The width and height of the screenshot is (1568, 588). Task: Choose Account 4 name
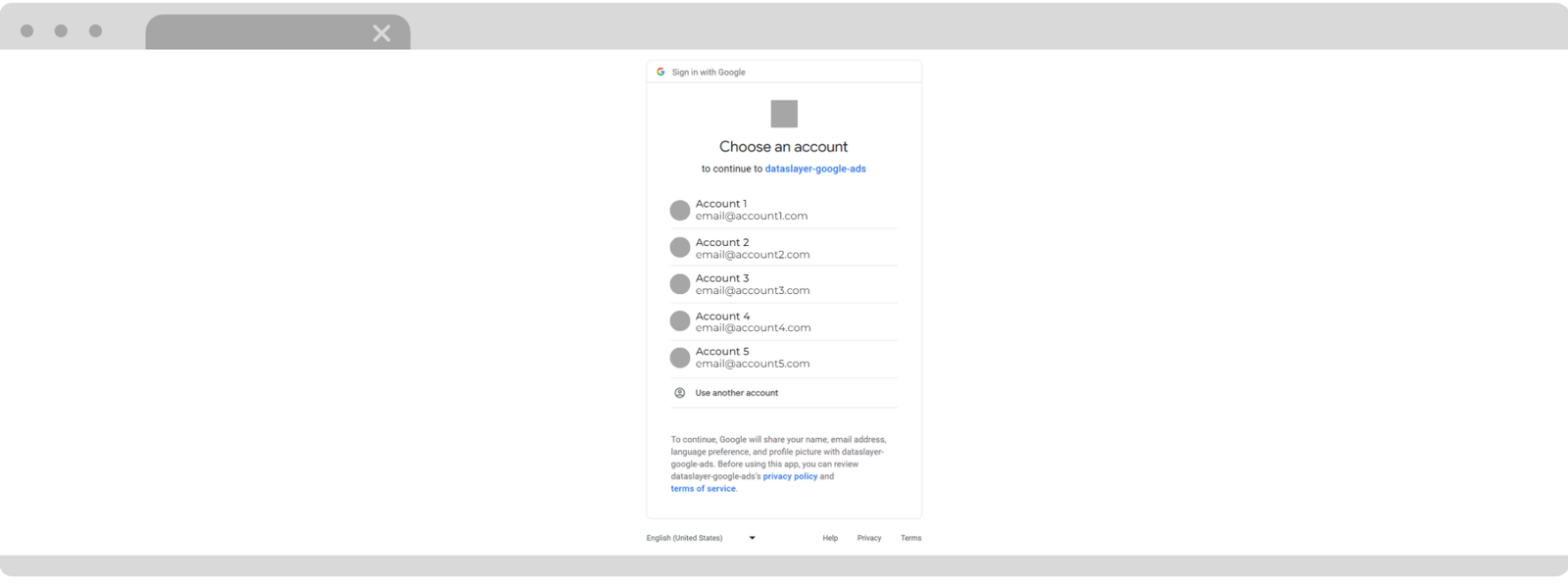tap(723, 317)
